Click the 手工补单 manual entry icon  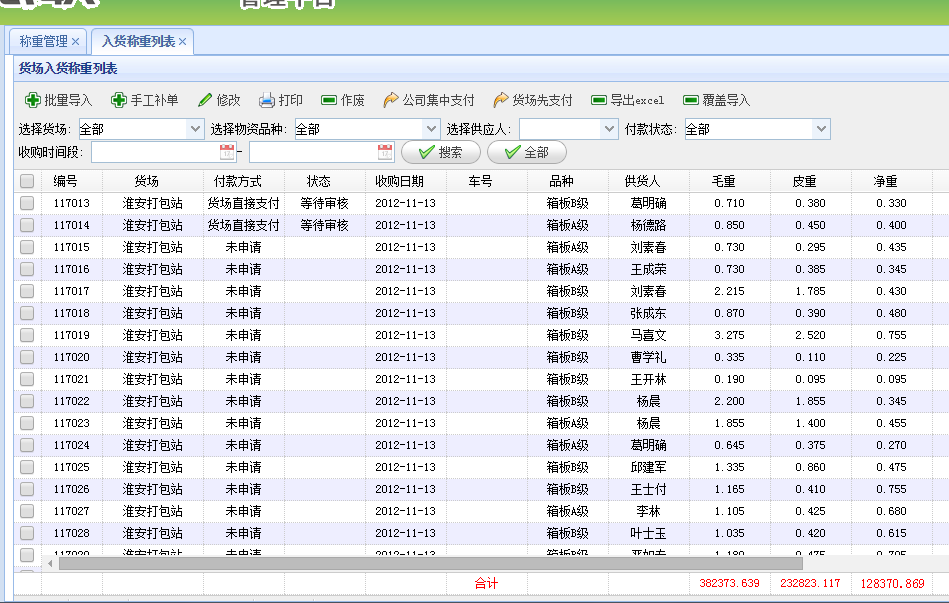(118, 100)
